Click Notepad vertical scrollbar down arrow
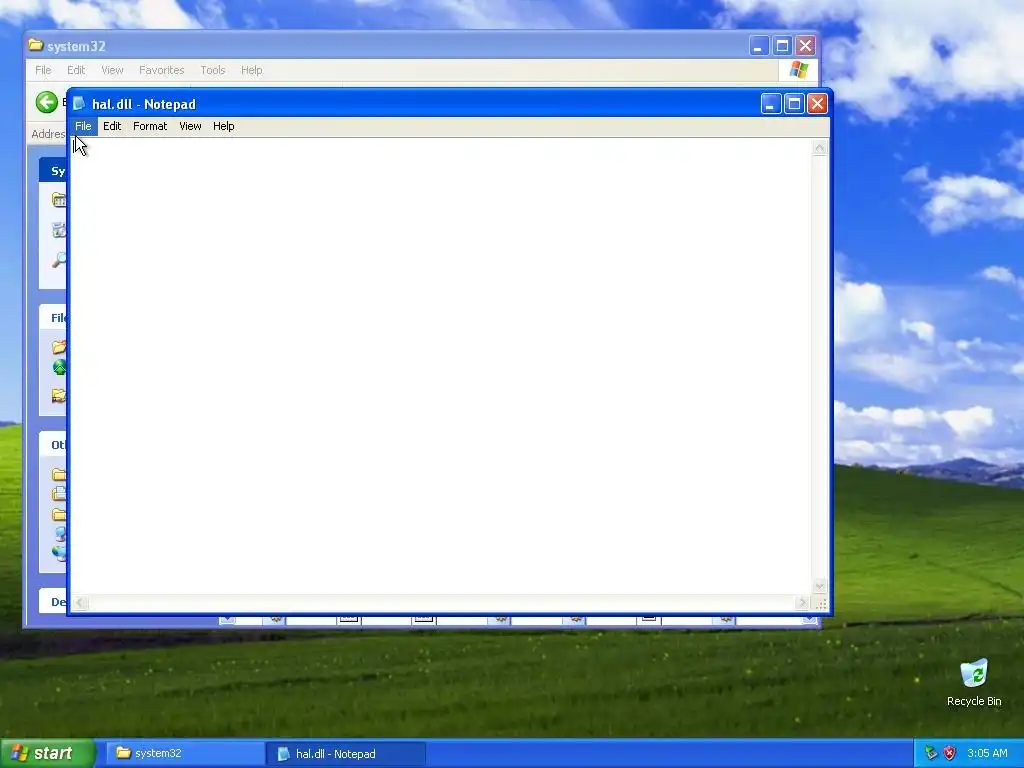 [x=820, y=586]
